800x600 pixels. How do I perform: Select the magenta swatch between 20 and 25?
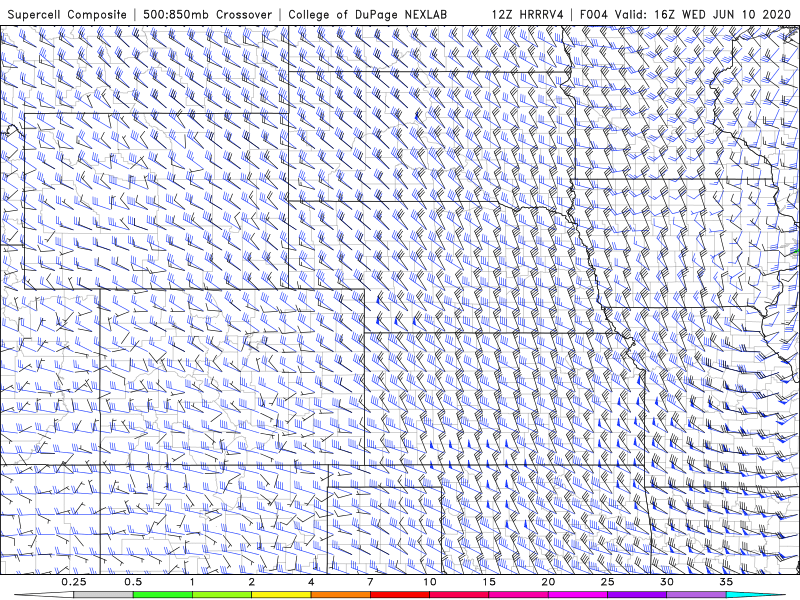click(578, 595)
